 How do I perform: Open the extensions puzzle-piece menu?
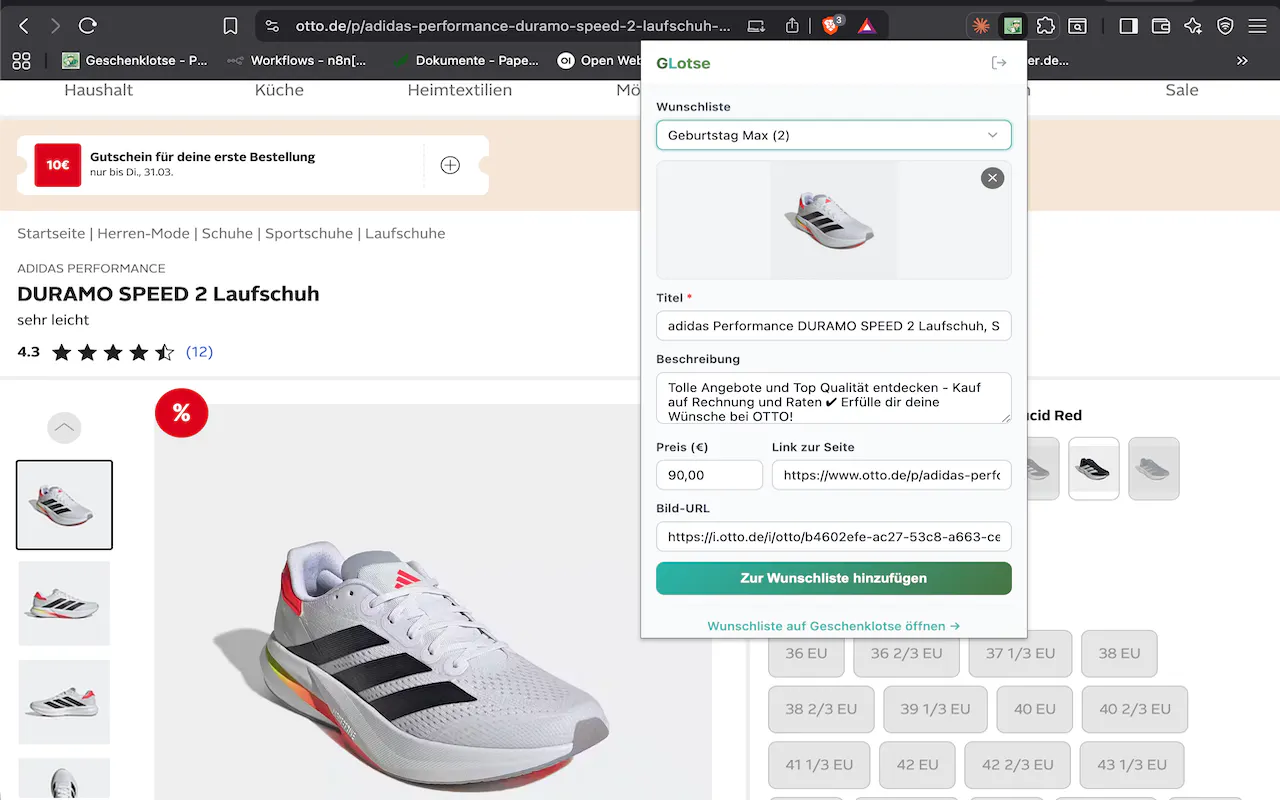coord(1045,26)
